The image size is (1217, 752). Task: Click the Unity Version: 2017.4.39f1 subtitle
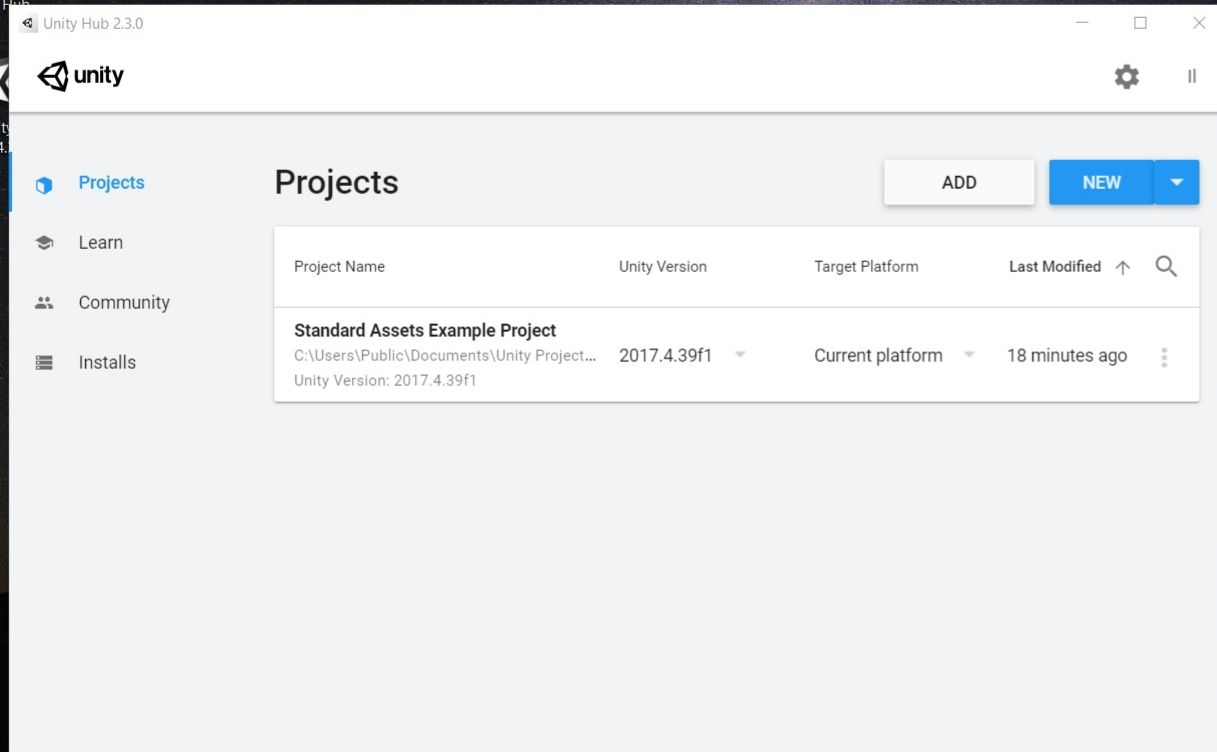tap(385, 381)
